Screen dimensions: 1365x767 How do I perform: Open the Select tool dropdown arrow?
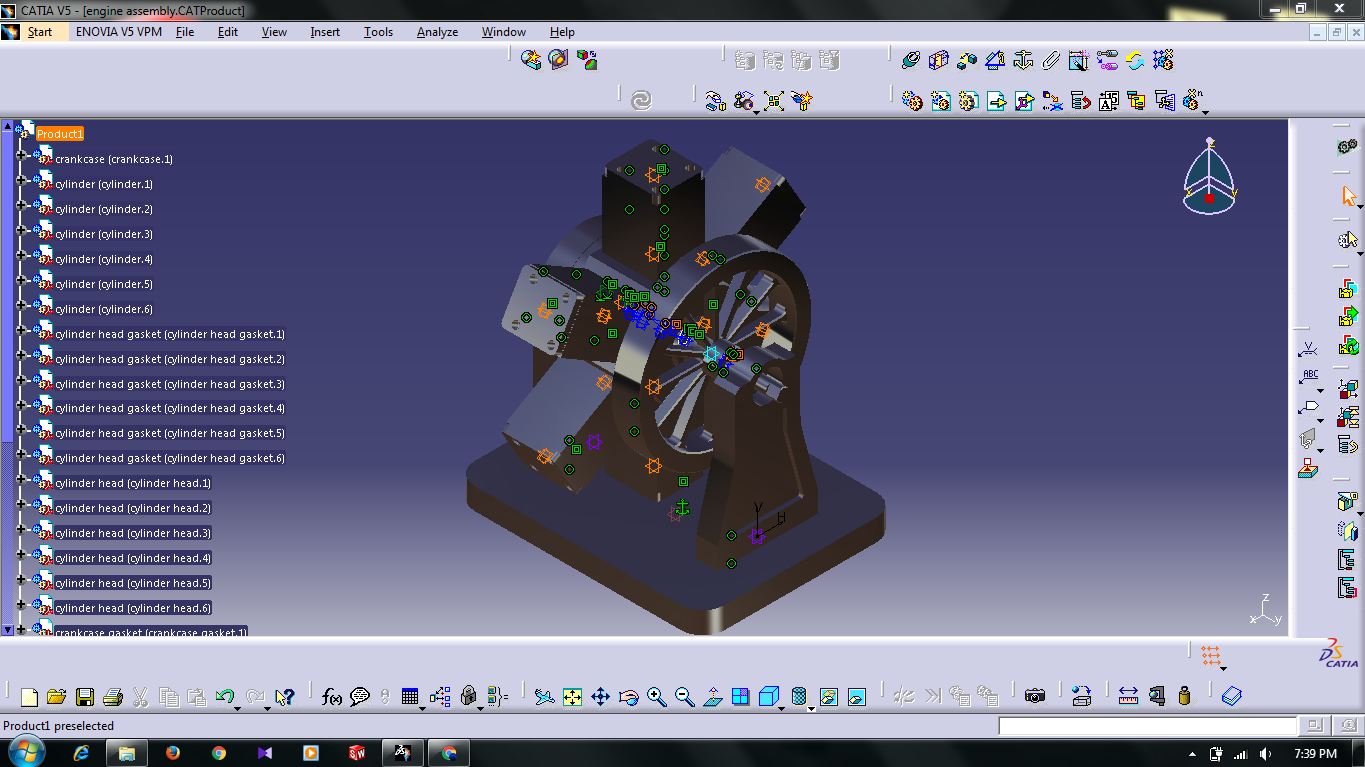pyautogui.click(x=1360, y=207)
